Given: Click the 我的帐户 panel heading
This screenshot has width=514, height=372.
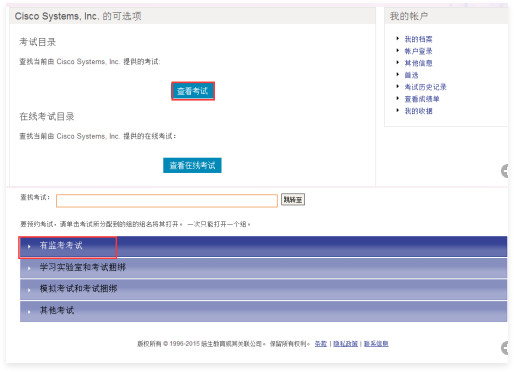Looking at the screenshot, I should pos(409,16).
